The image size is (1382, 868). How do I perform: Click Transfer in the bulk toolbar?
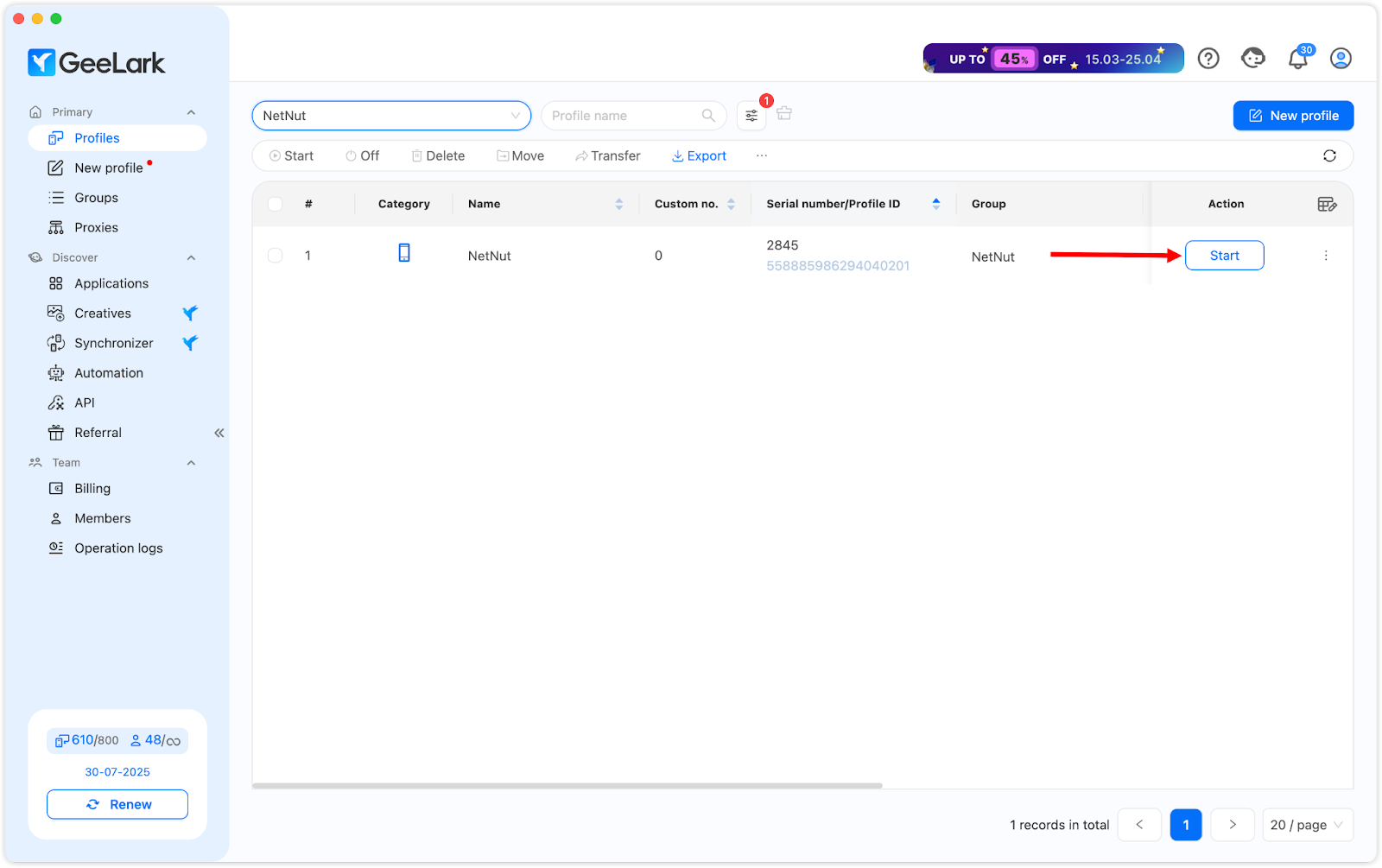tap(608, 155)
